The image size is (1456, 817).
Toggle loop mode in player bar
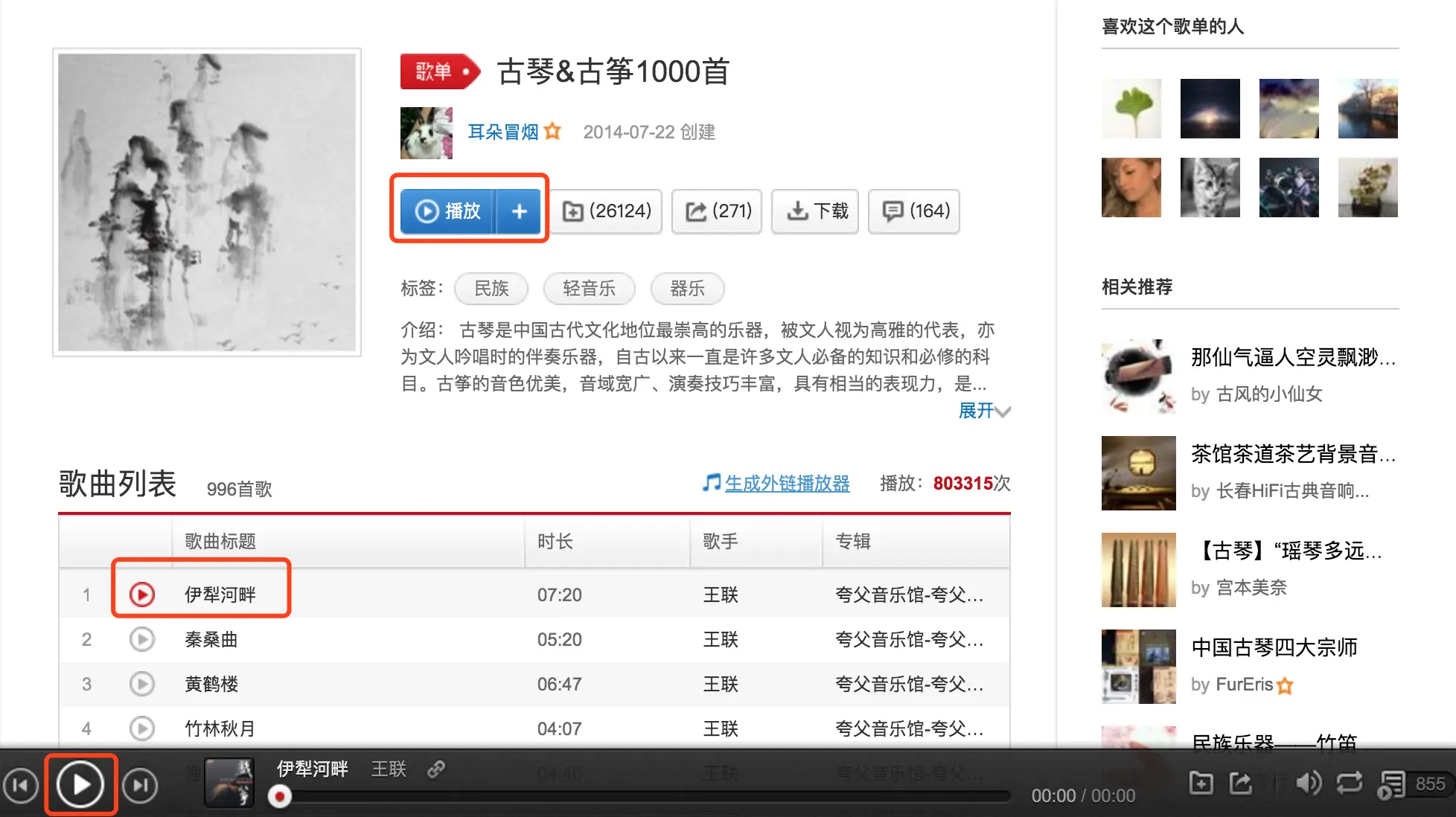pyautogui.click(x=1349, y=783)
